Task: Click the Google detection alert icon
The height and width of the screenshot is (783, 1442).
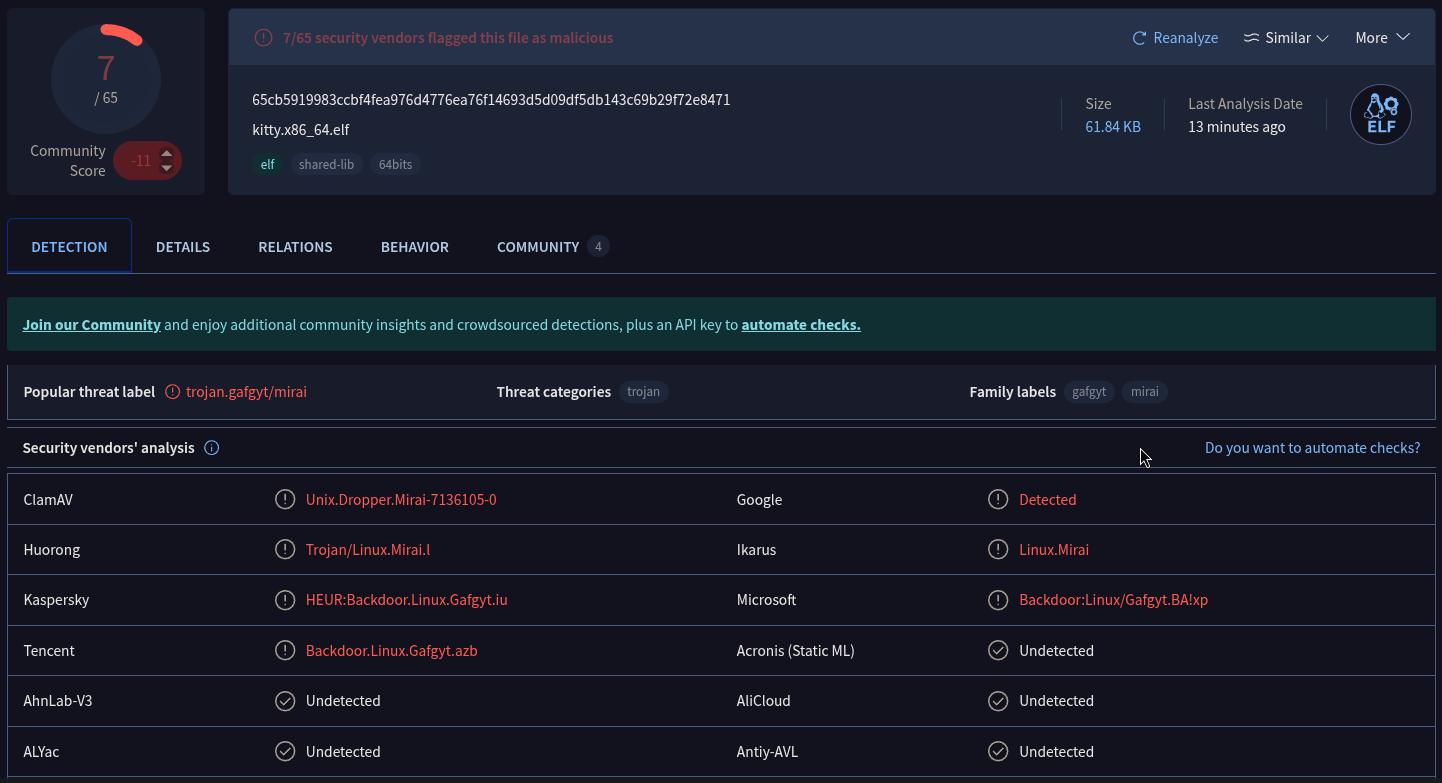Action: pos(998,499)
